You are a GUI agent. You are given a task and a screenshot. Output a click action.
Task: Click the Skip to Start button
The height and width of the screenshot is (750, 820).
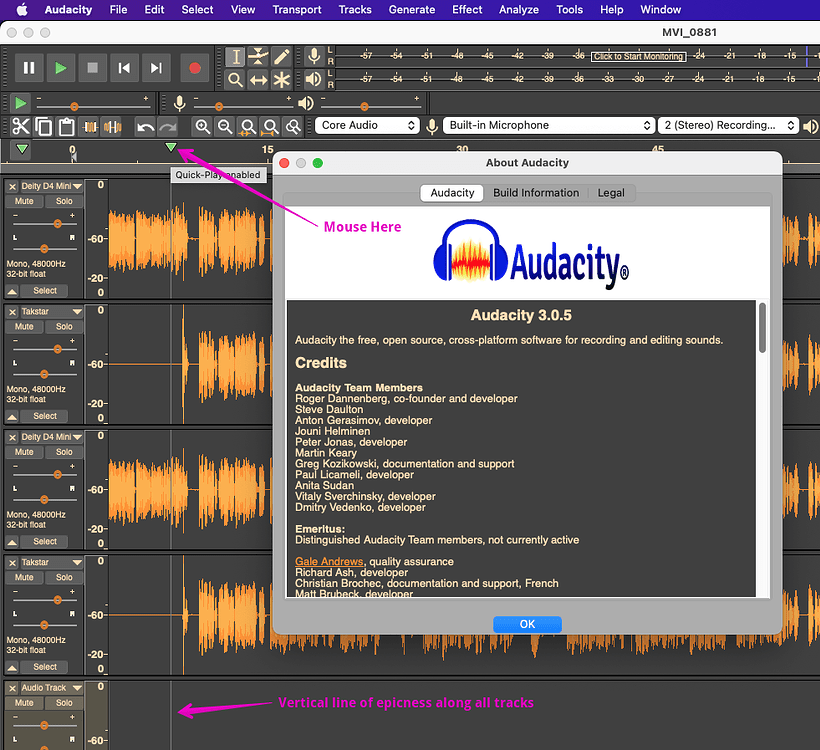click(x=124, y=68)
